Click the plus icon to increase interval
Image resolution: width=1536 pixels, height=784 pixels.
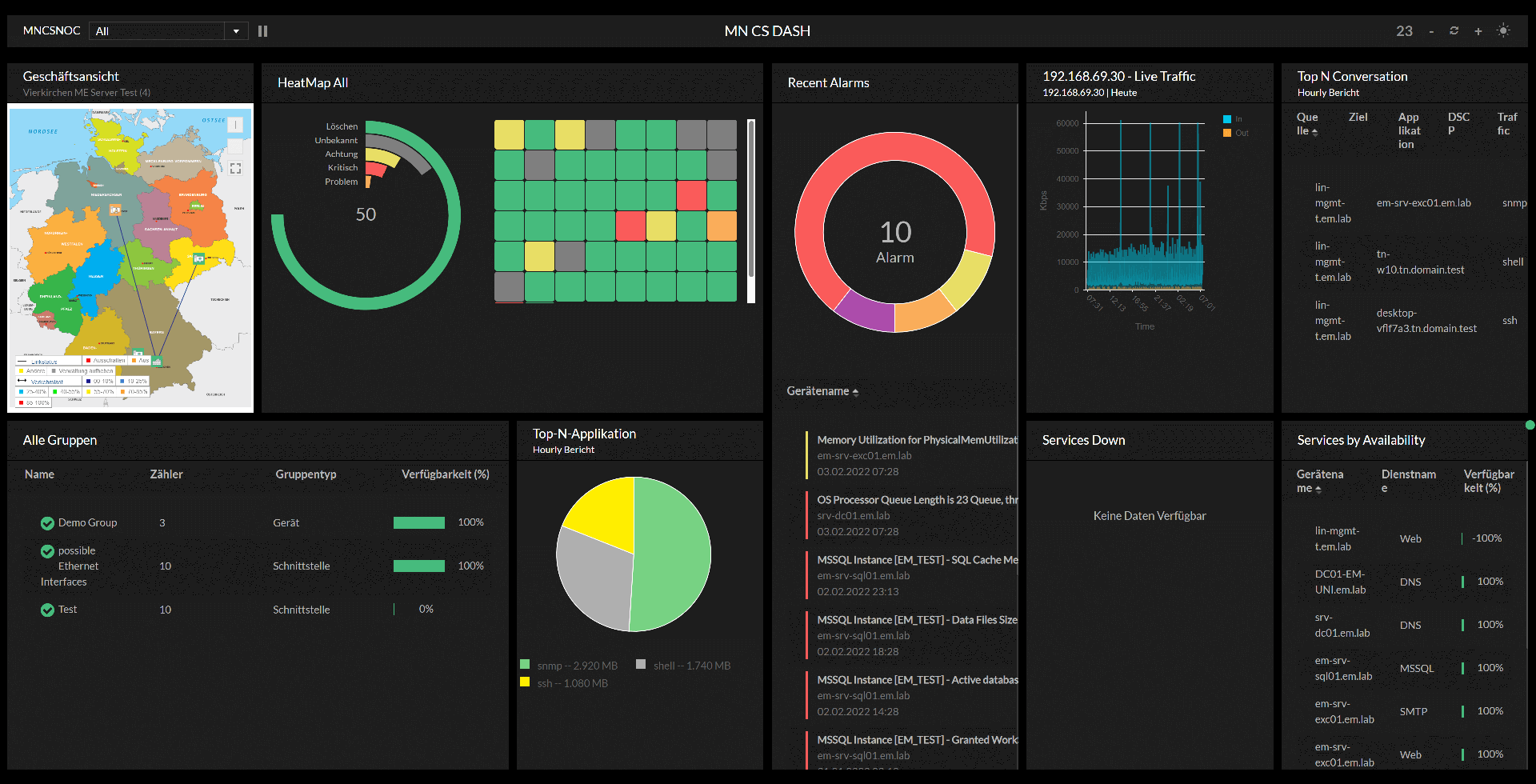point(1478,31)
